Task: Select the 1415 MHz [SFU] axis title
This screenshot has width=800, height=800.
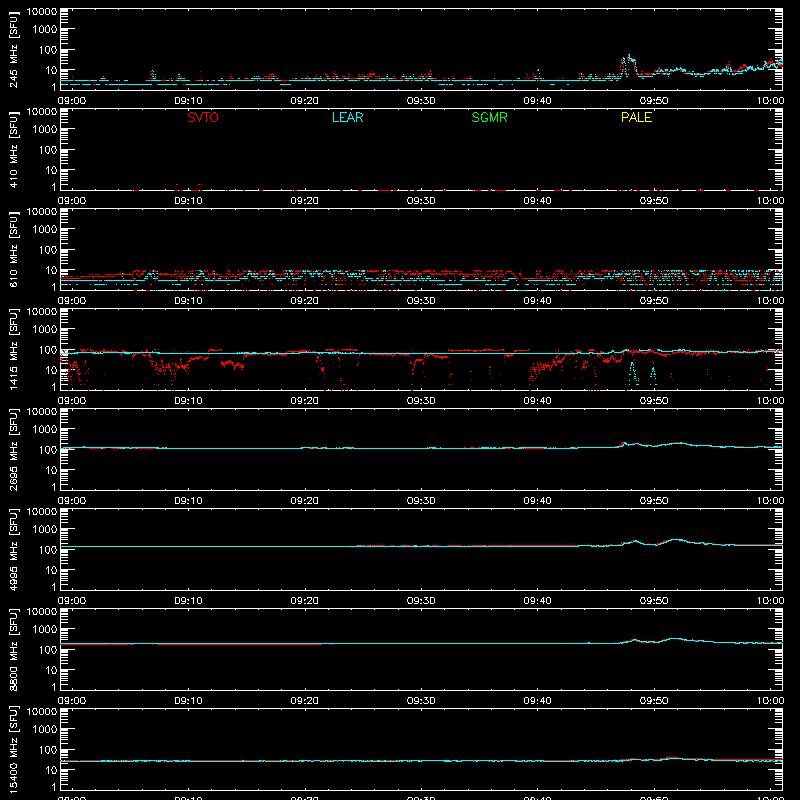Action: point(13,349)
